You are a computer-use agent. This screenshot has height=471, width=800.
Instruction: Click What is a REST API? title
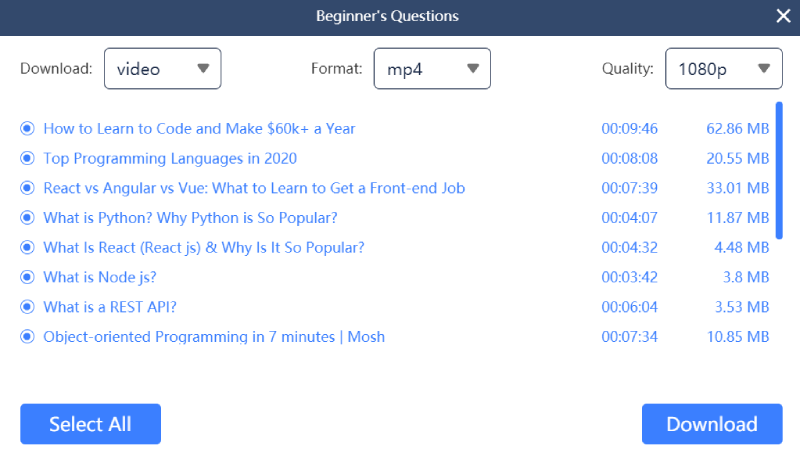pos(110,307)
